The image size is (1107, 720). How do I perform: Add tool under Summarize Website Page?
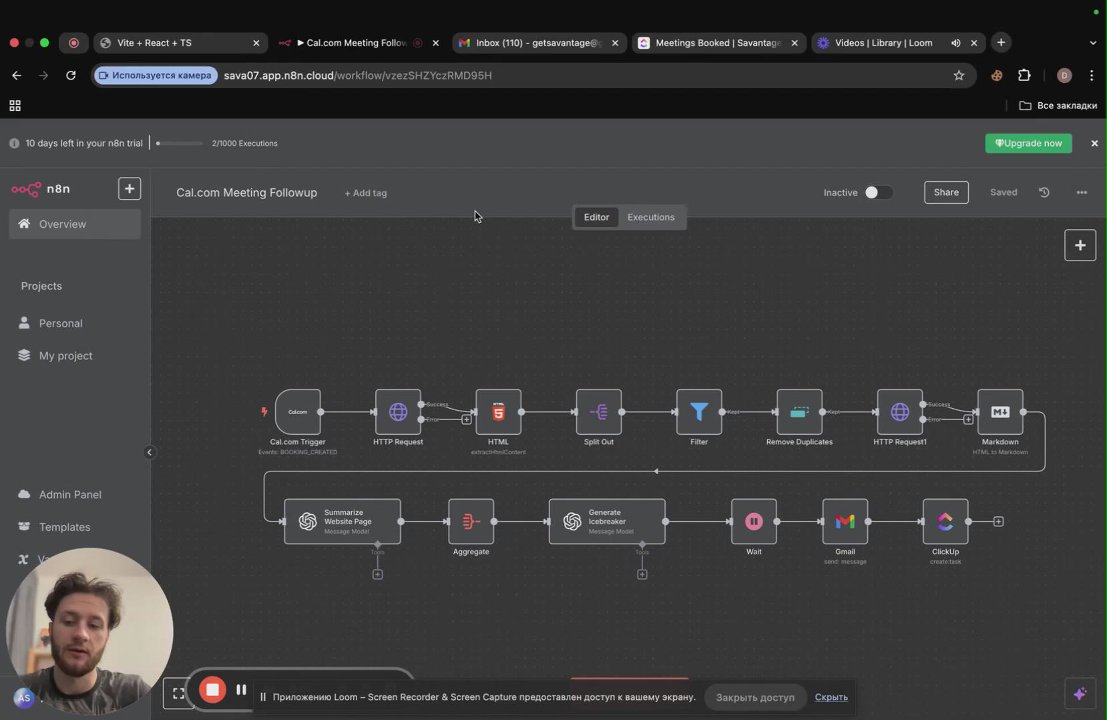(x=378, y=575)
